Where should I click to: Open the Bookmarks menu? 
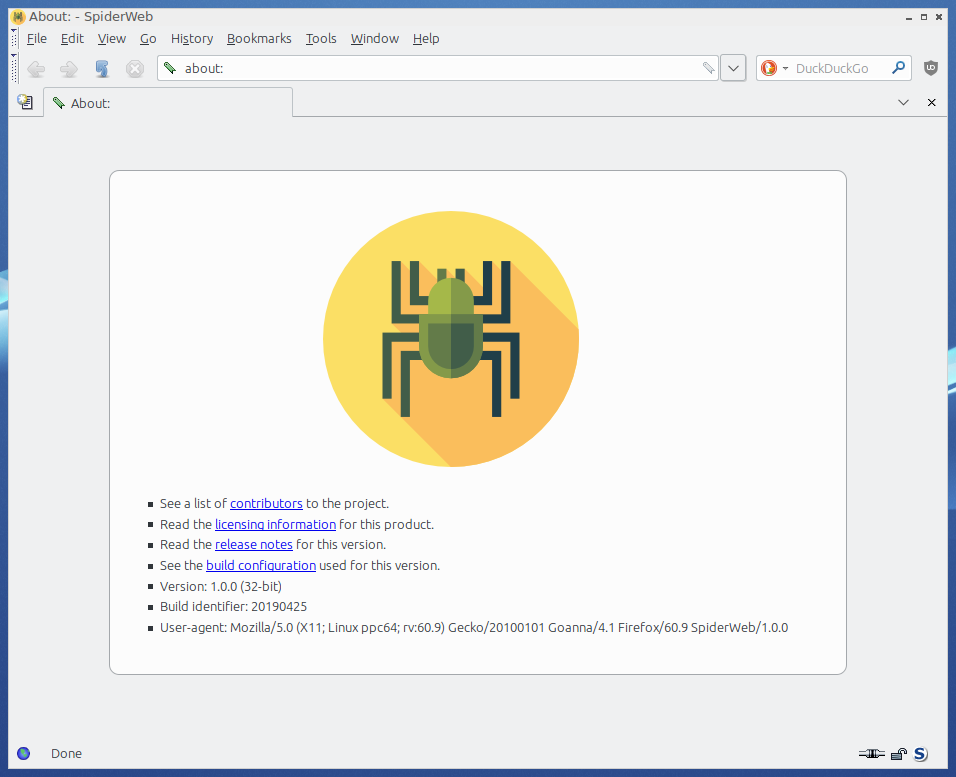coord(259,38)
